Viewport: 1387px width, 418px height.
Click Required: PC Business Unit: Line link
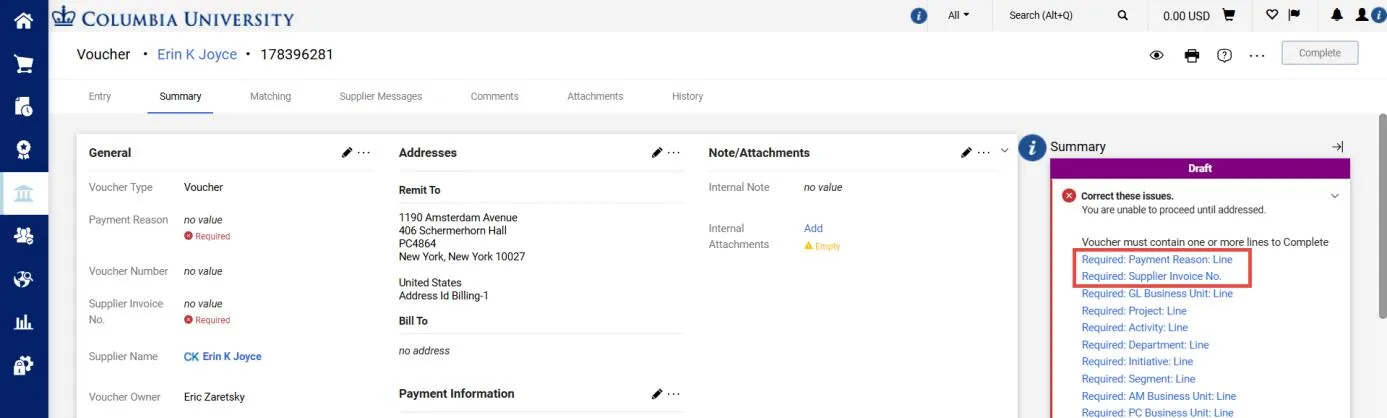[x=1158, y=412]
